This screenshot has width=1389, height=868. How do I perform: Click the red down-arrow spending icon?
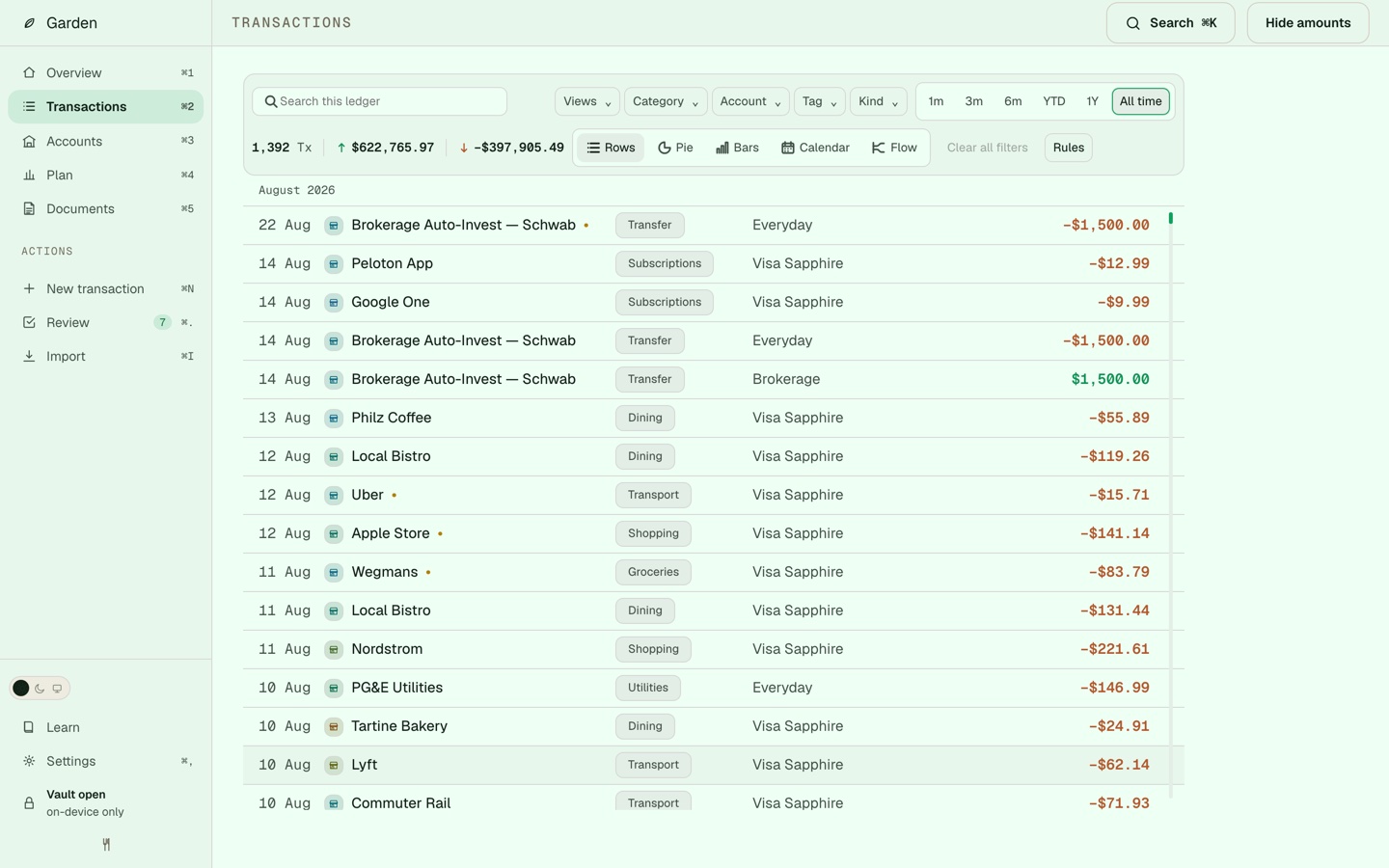tap(464, 148)
